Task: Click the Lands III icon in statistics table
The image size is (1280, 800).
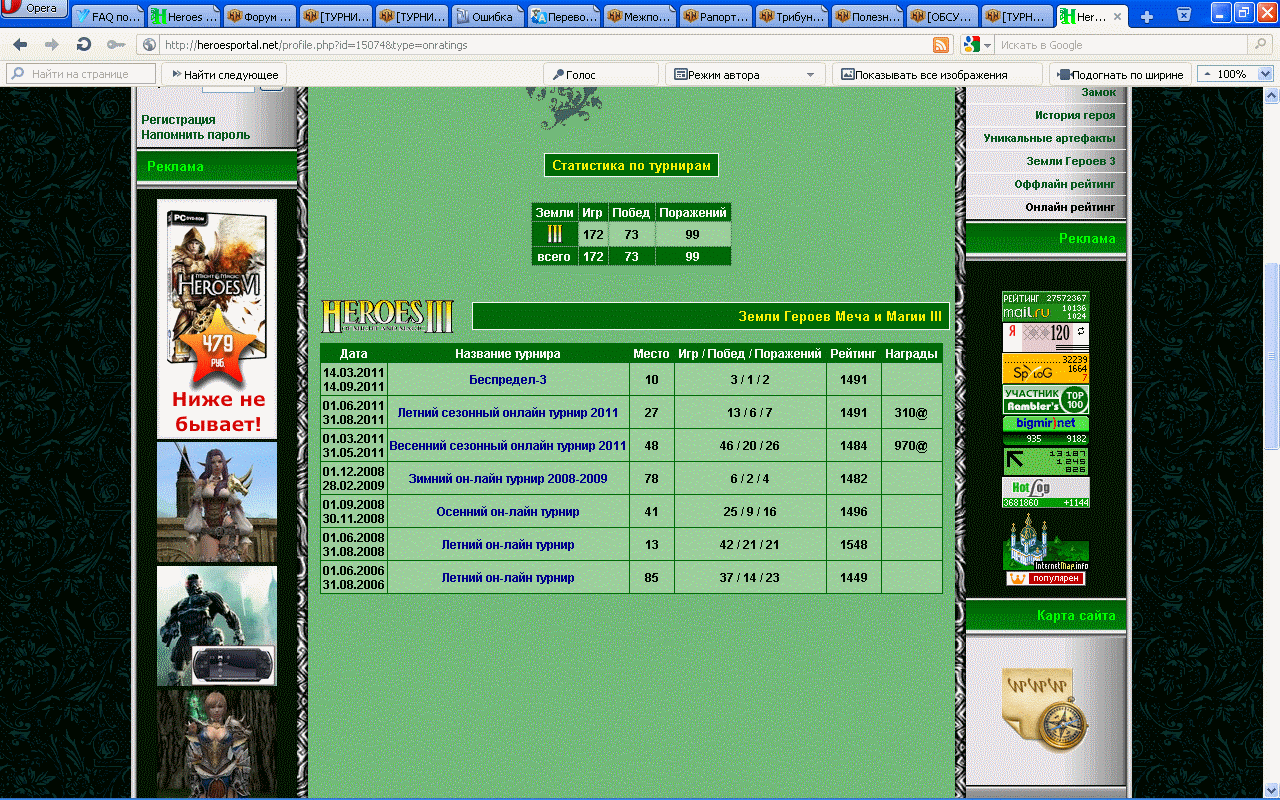Action: [x=554, y=234]
